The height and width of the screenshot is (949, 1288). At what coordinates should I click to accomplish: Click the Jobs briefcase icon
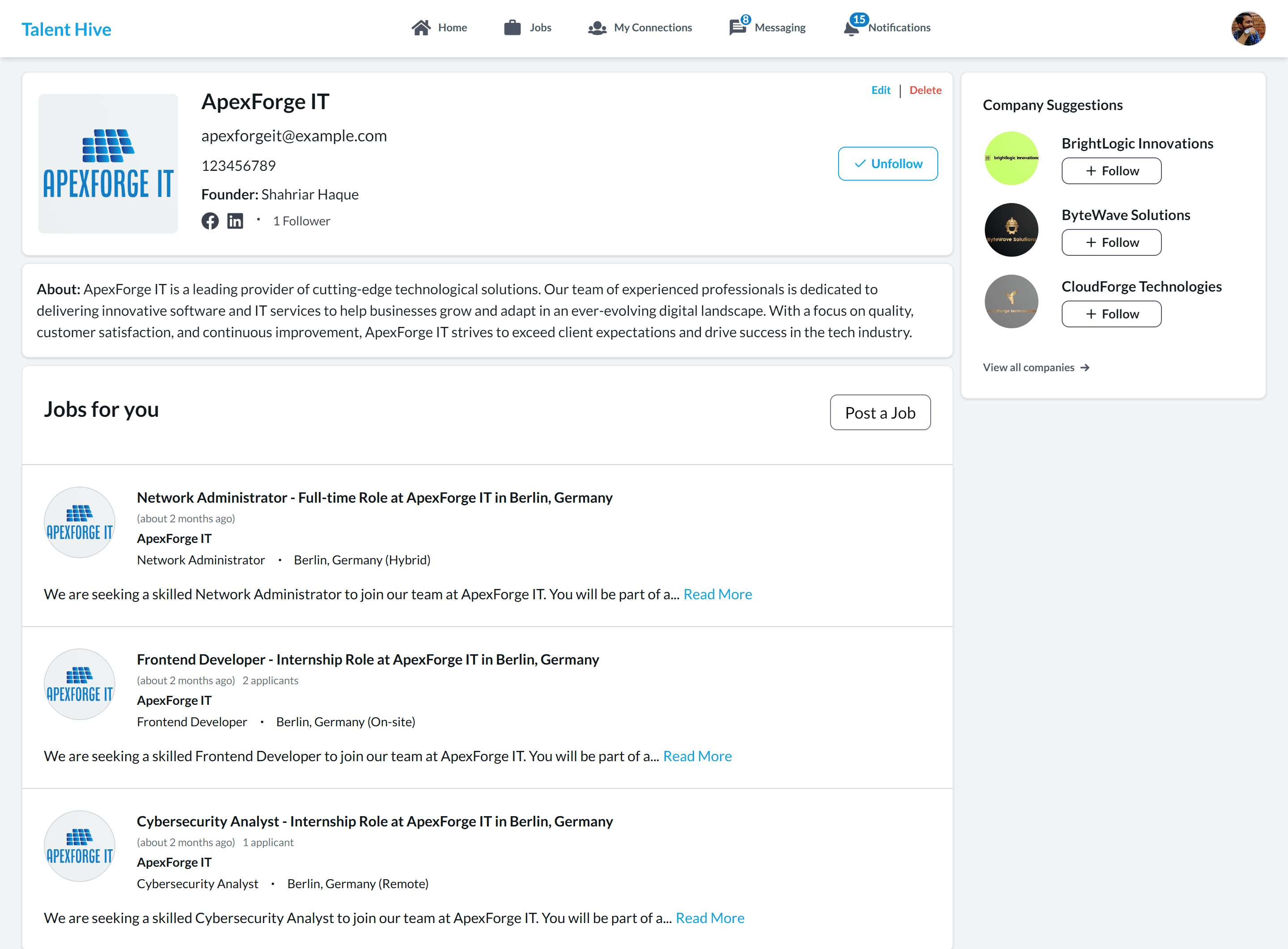coord(512,28)
